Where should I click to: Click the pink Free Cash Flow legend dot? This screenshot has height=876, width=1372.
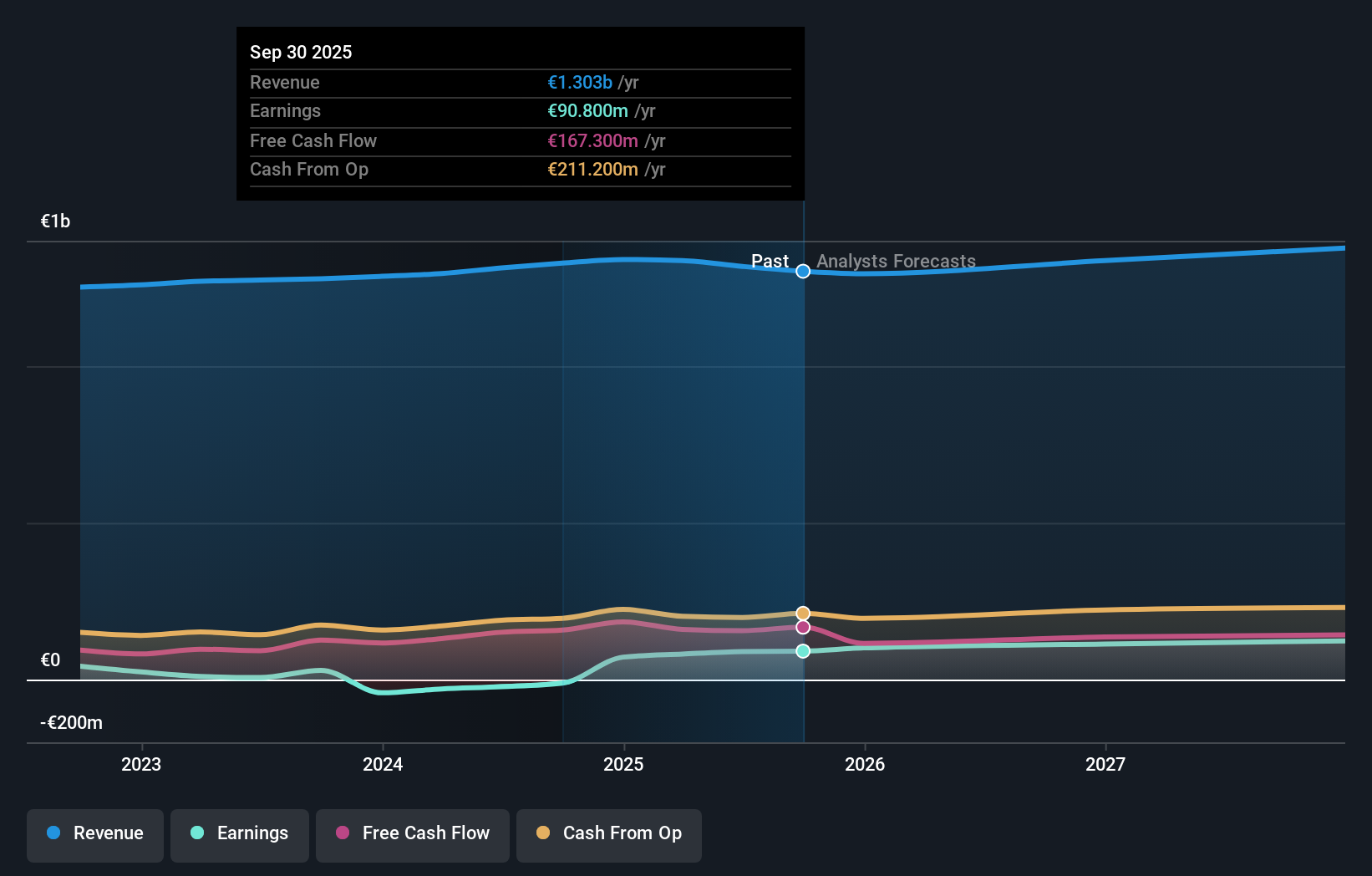click(x=341, y=833)
